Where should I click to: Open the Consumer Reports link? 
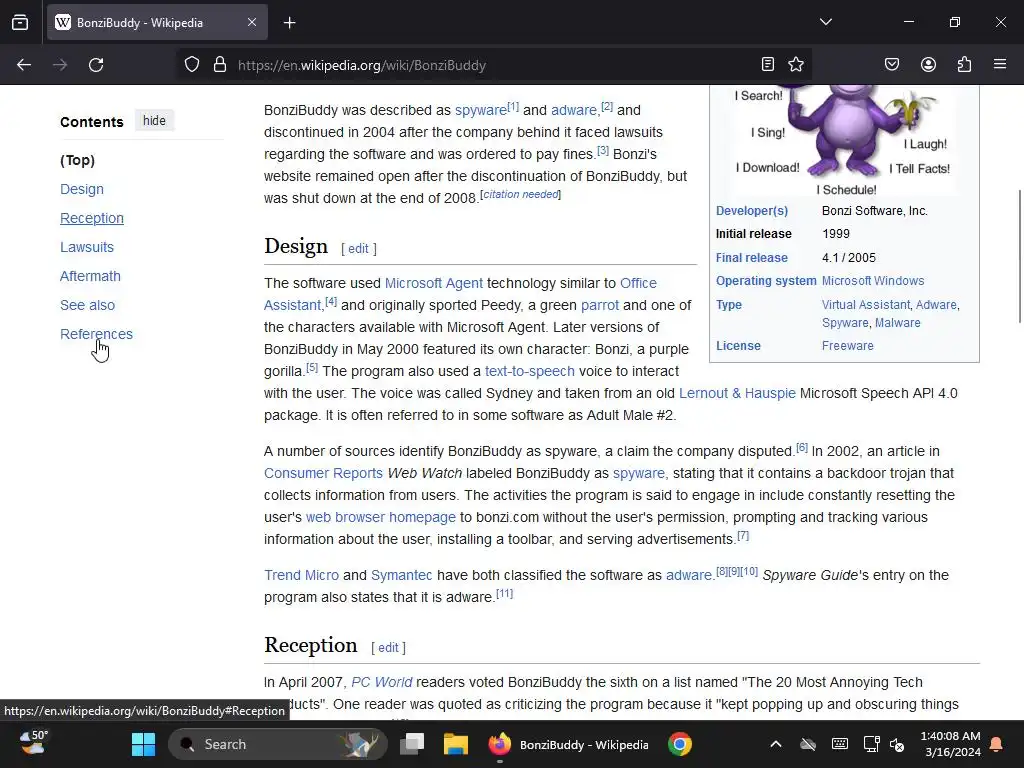pyautogui.click(x=323, y=473)
